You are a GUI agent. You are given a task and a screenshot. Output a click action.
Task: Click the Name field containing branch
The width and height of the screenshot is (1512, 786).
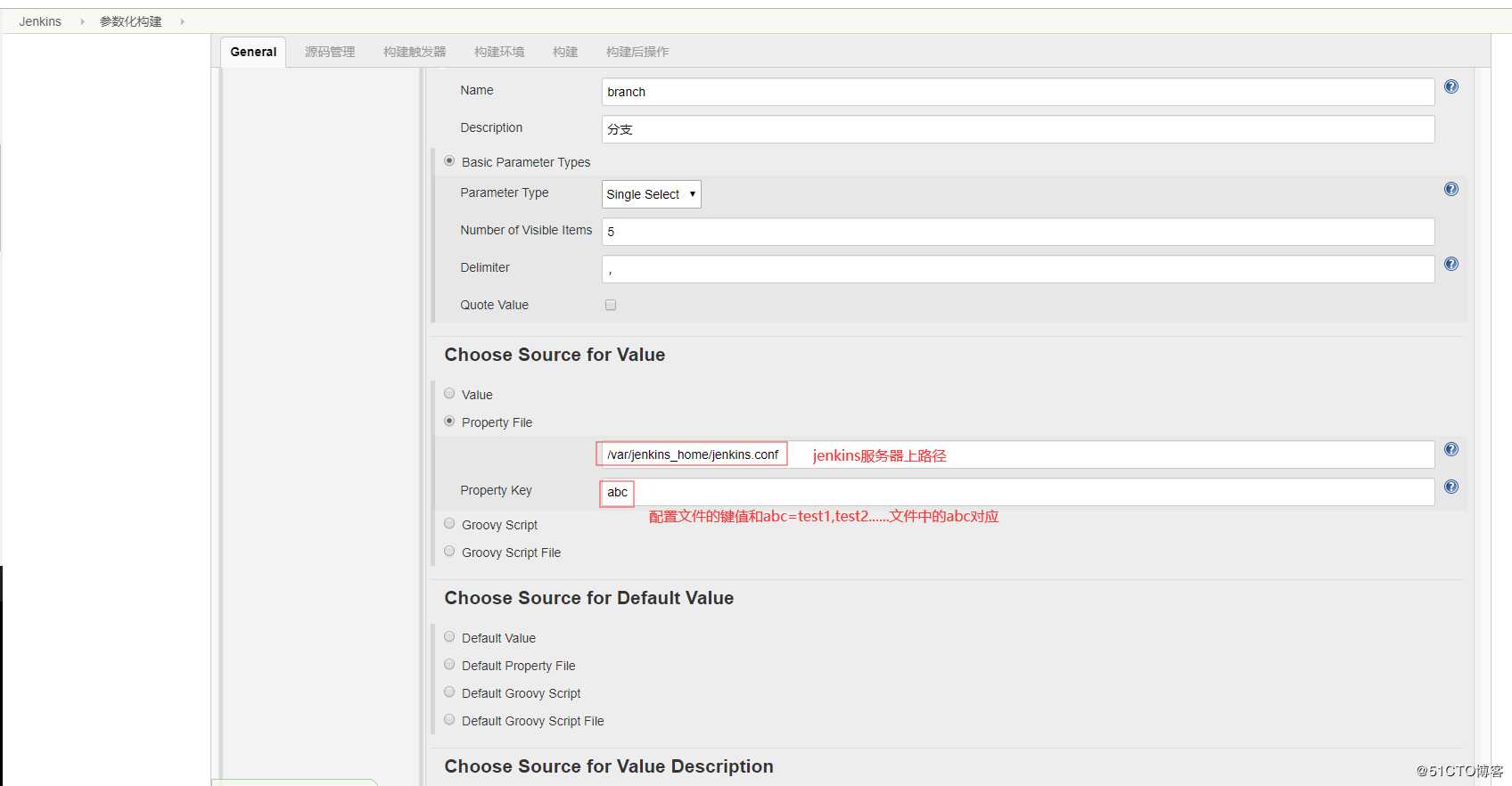[x=1018, y=92]
